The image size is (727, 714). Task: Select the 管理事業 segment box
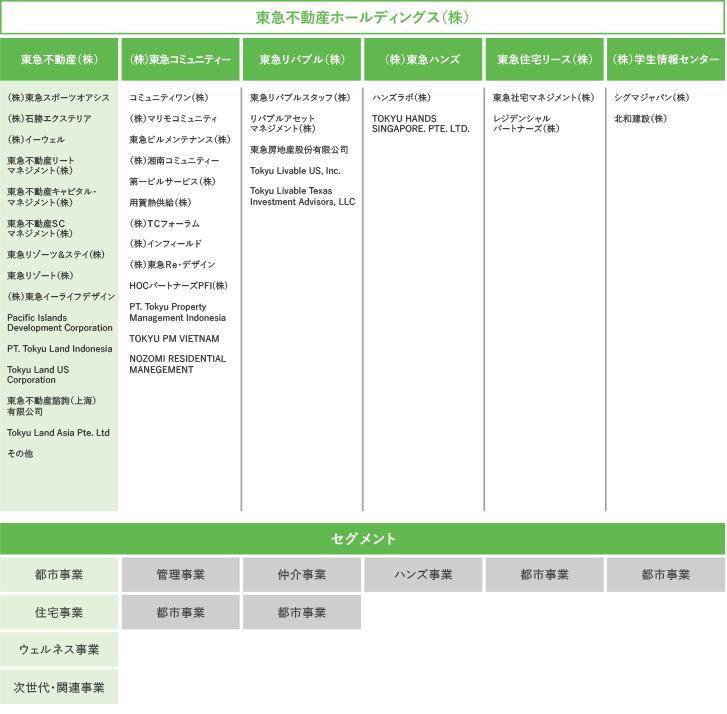[x=180, y=574]
